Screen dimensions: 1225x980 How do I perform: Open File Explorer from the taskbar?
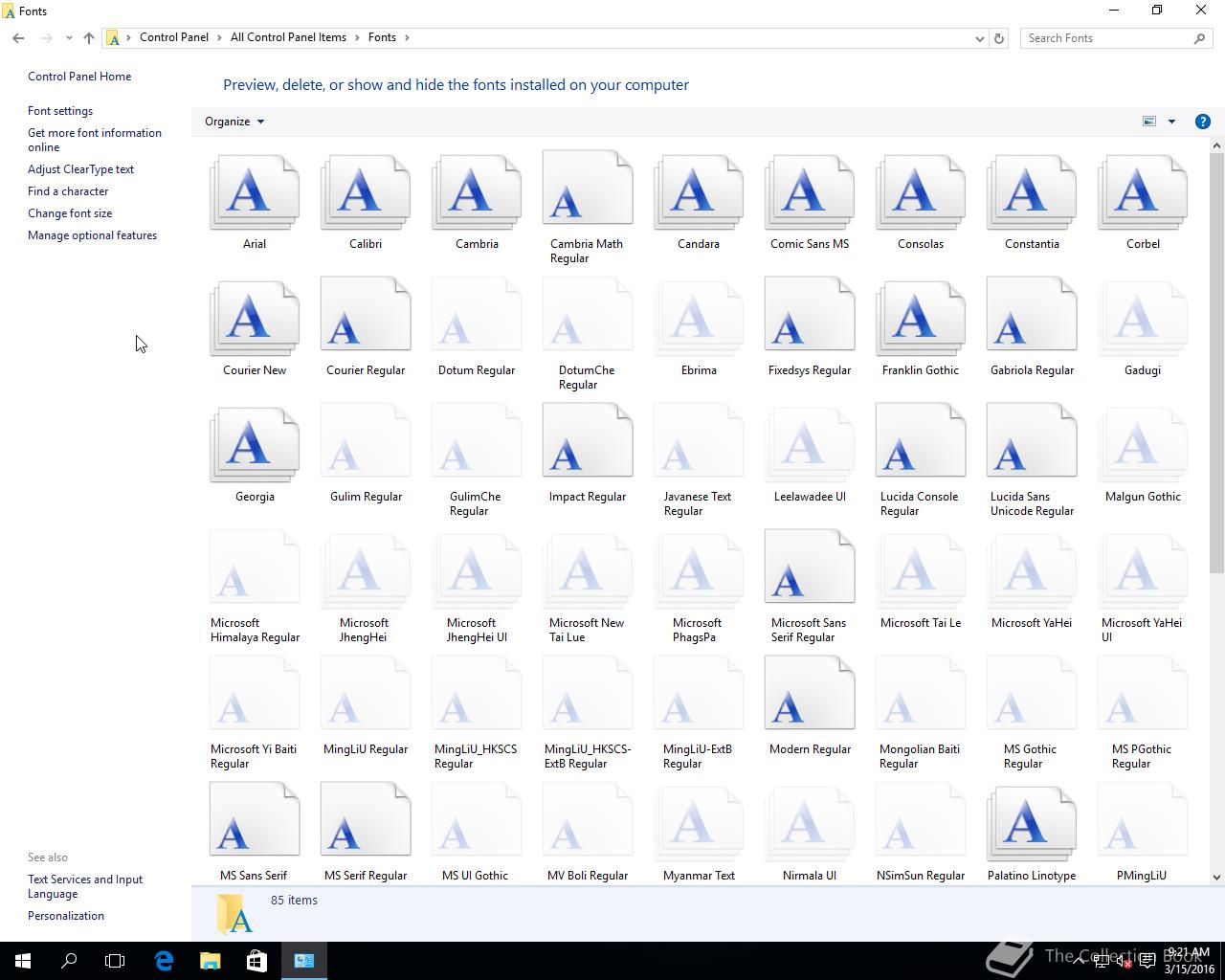[x=210, y=961]
